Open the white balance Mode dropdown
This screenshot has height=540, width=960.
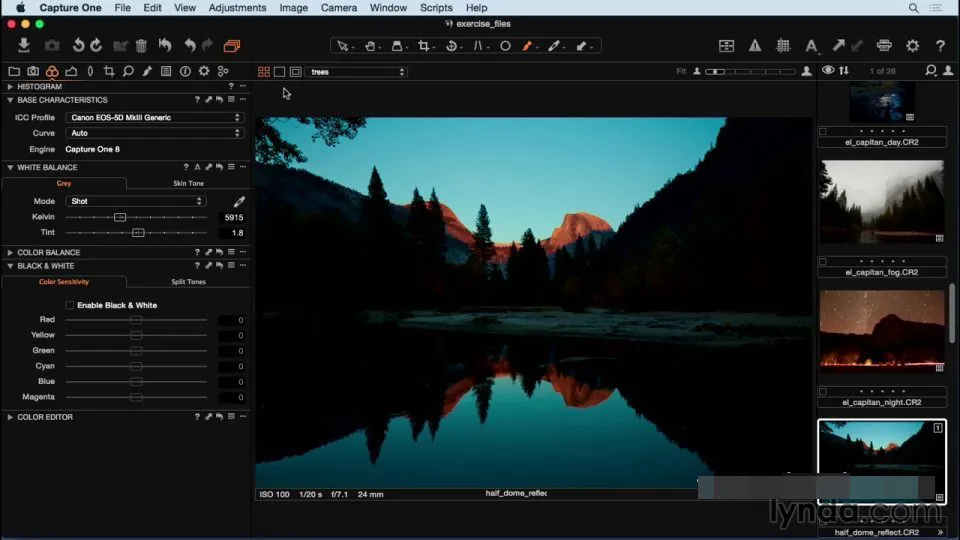135,201
